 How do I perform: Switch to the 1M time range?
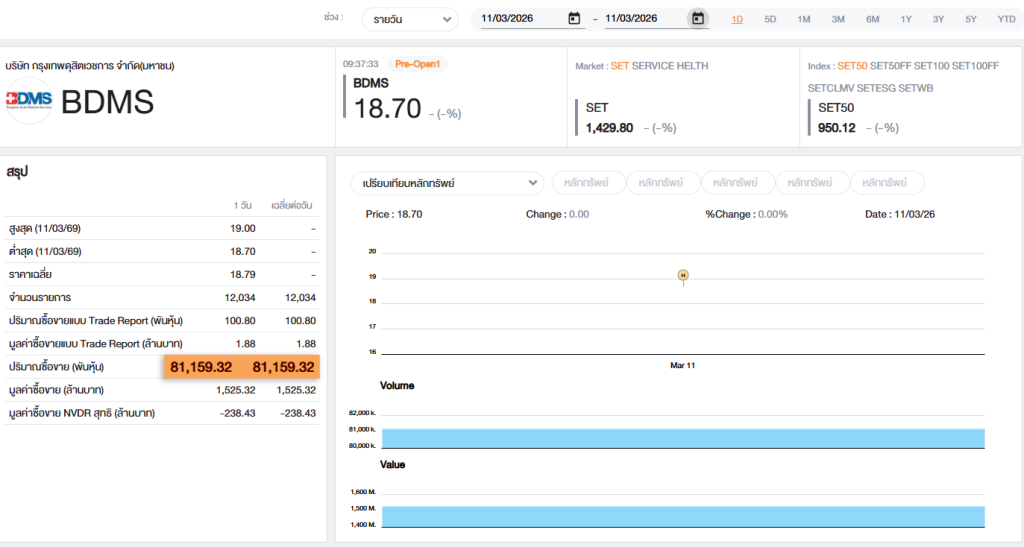pos(804,19)
